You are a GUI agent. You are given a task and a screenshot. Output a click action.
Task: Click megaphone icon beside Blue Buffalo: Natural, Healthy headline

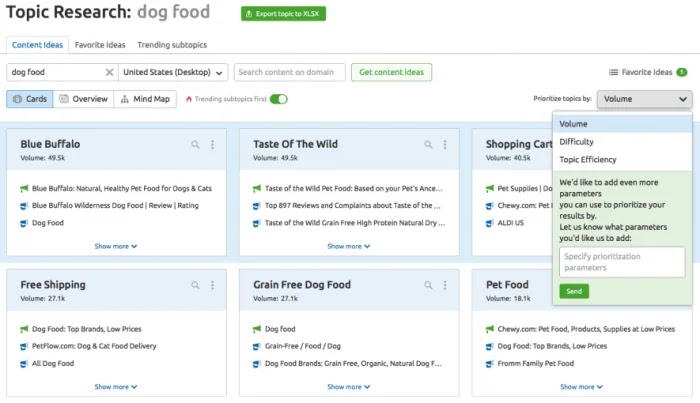[24, 189]
